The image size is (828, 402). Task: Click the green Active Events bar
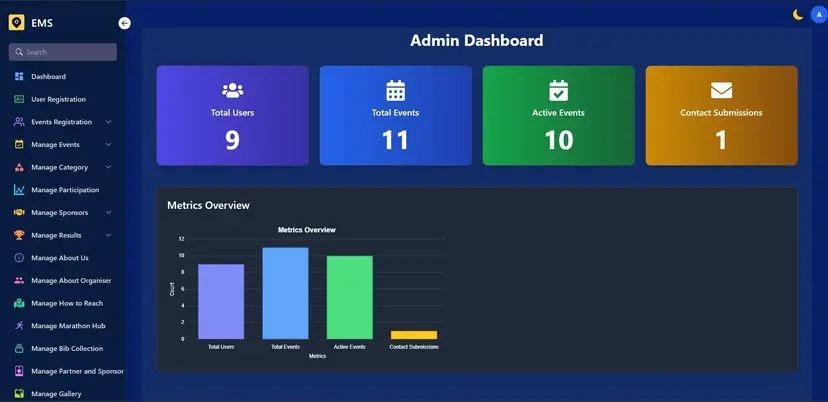click(x=350, y=297)
